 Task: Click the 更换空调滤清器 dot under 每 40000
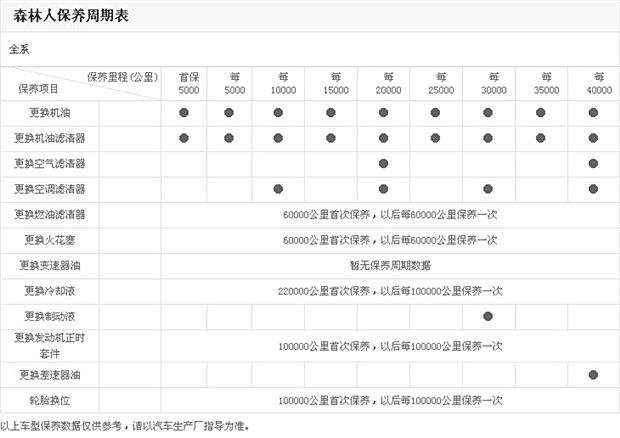click(593, 189)
